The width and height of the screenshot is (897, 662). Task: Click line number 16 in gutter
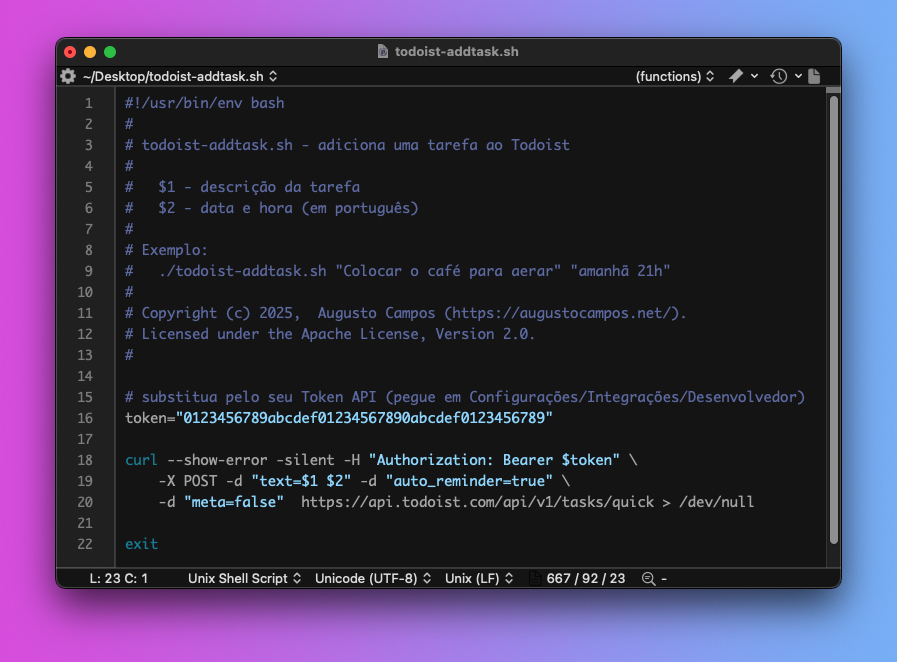point(85,418)
